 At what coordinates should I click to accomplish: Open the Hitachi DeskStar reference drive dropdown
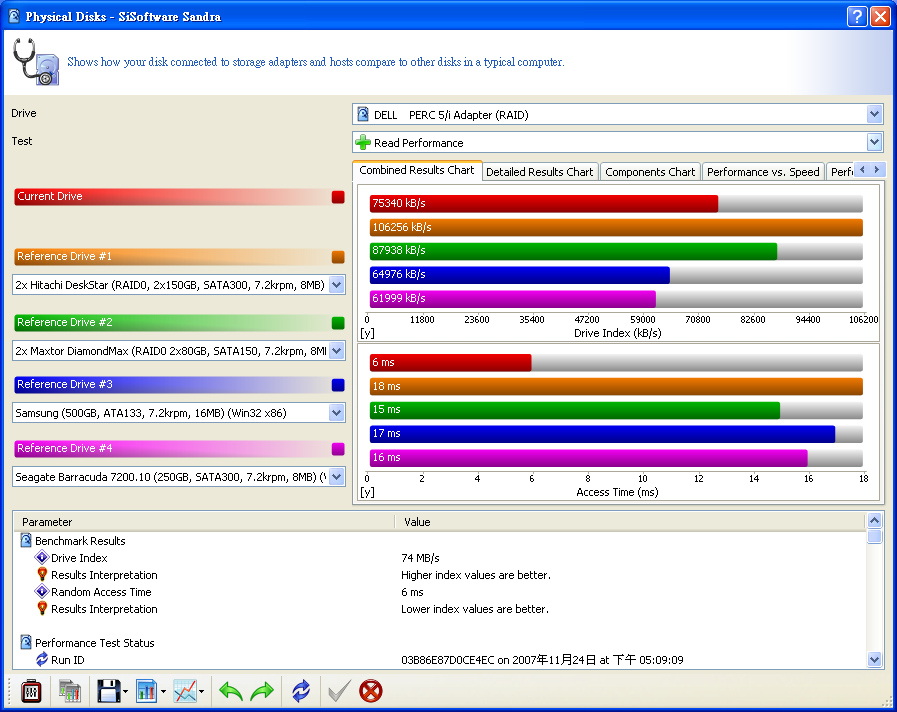[337, 285]
